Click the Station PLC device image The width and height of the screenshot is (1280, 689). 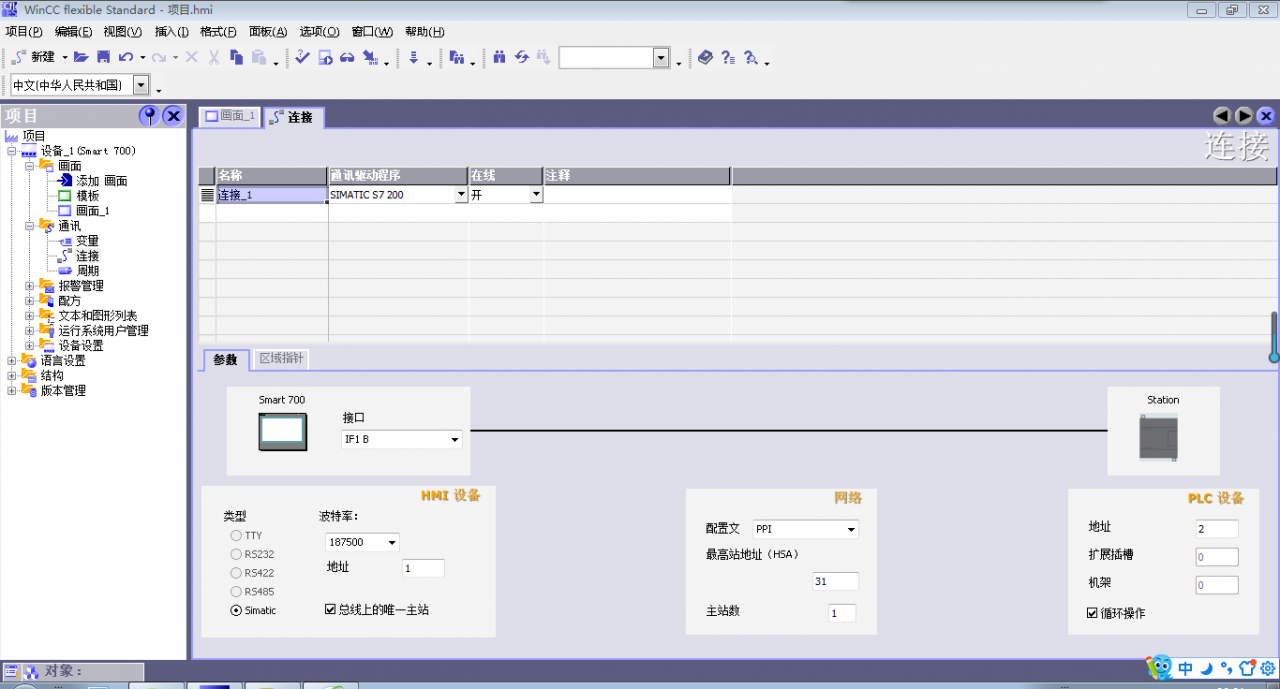point(1161,436)
